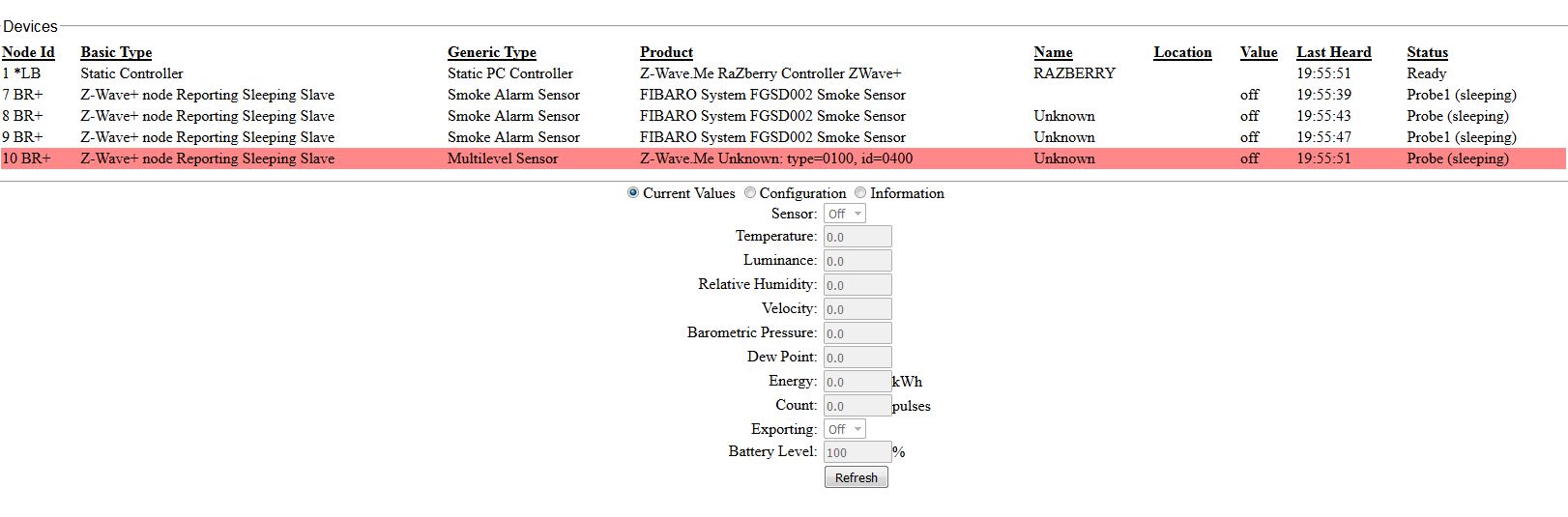The width and height of the screenshot is (1568, 517).
Task: Click the Battery Level field
Action: tap(857, 452)
